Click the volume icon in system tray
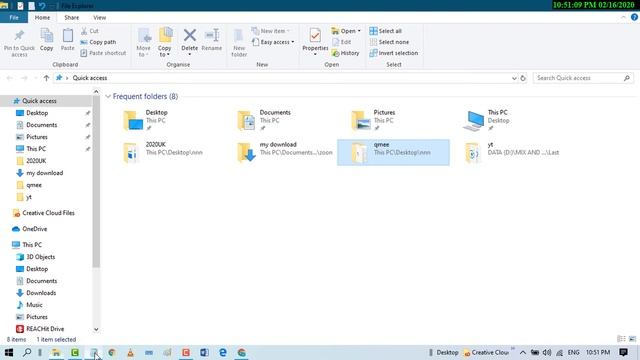640x360 pixels. [x=547, y=352]
